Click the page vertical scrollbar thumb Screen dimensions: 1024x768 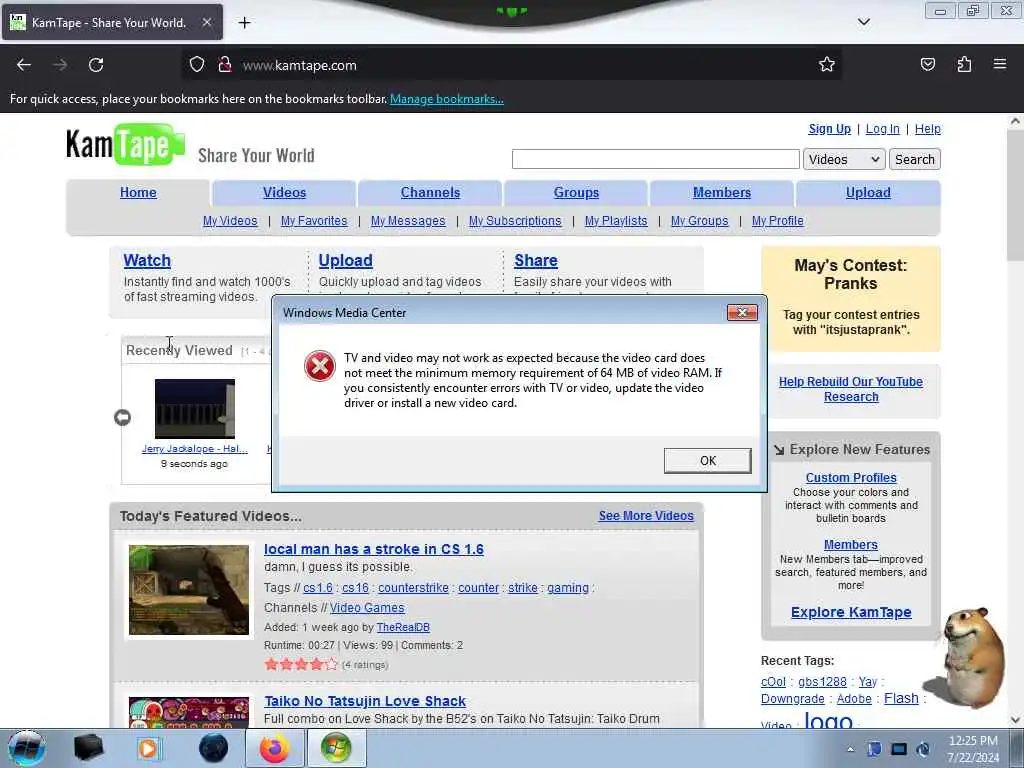click(1015, 195)
